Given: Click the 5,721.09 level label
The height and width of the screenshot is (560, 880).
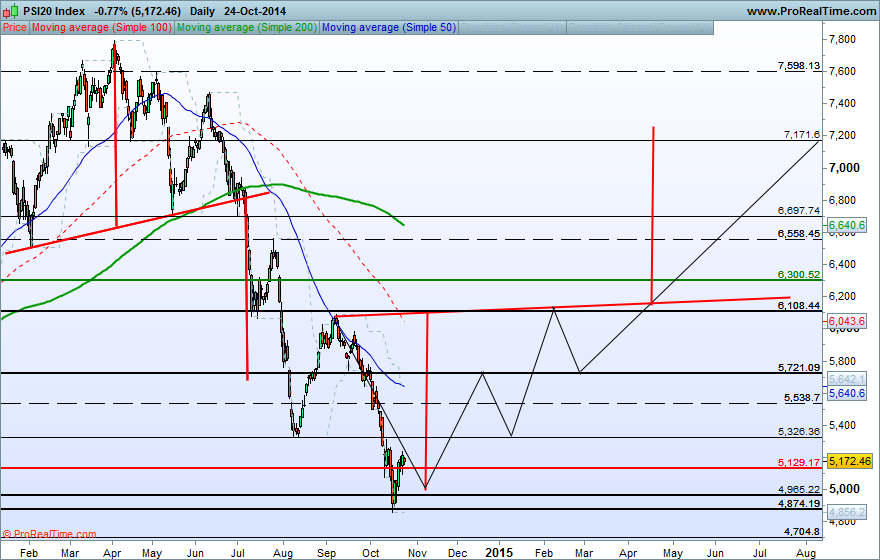Looking at the screenshot, I should [x=799, y=368].
